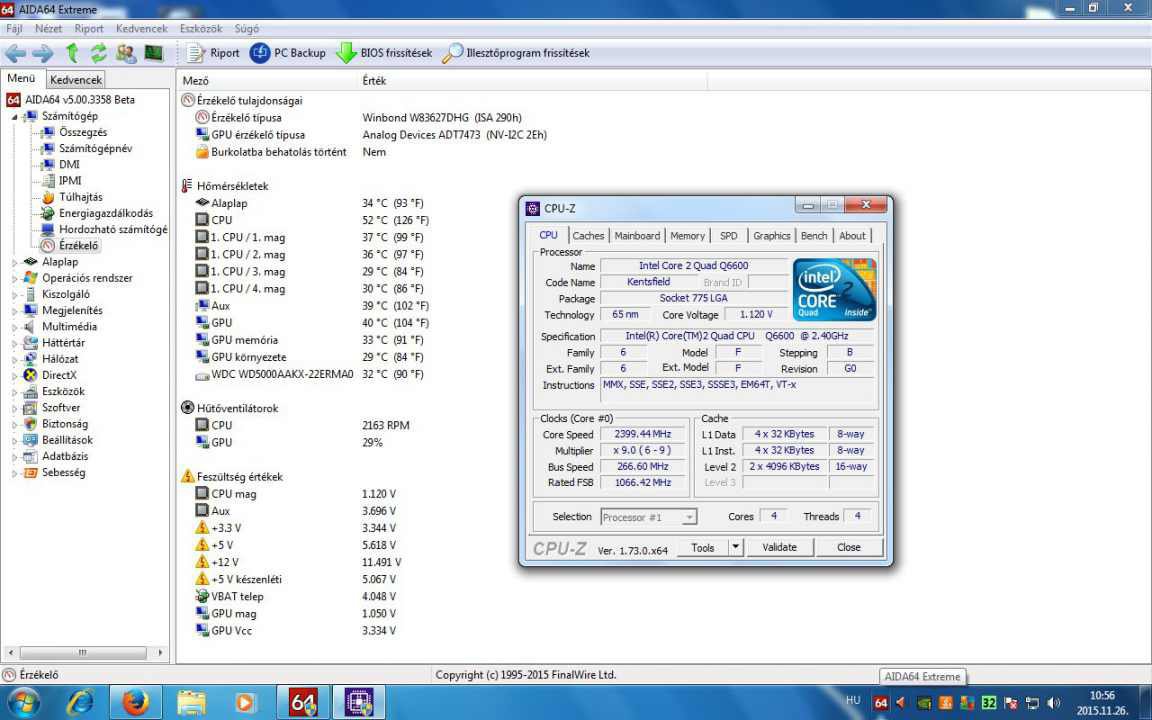Select the CPU temperature row 52 °C
This screenshot has height=720, width=1152.
312,220
